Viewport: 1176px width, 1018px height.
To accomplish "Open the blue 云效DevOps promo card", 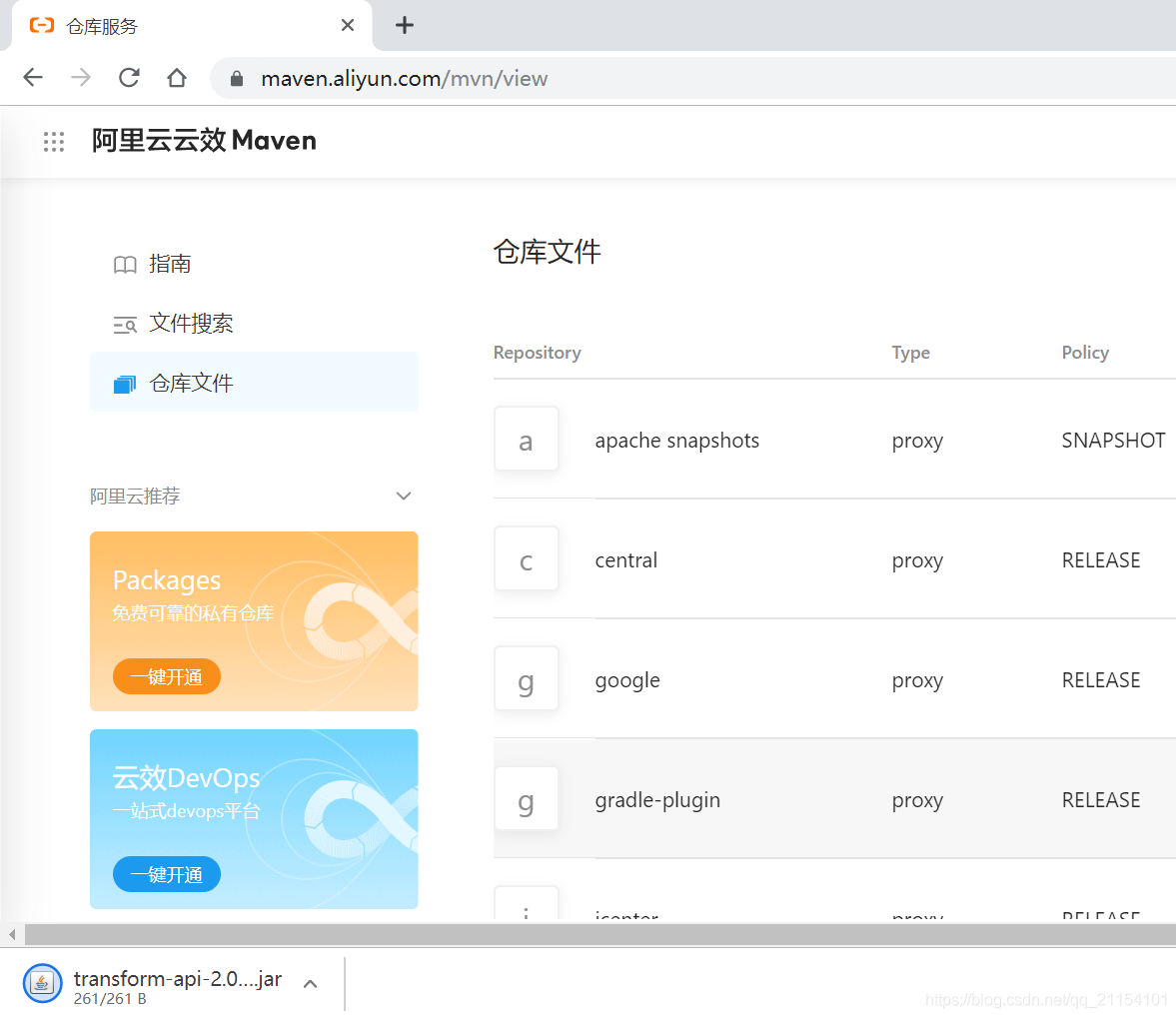I will pyautogui.click(x=254, y=819).
